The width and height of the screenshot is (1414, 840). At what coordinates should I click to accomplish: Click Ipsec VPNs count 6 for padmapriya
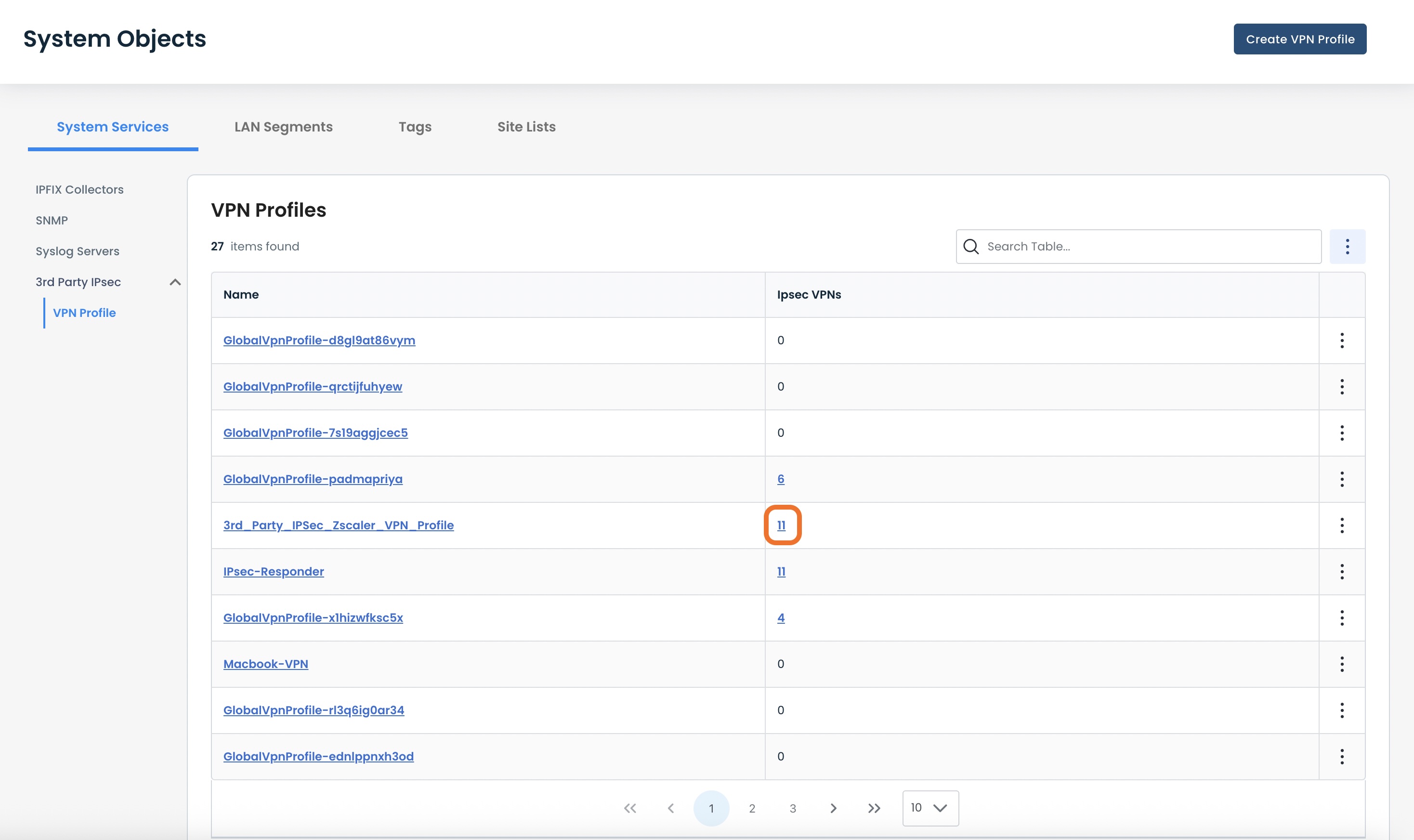tap(780, 479)
